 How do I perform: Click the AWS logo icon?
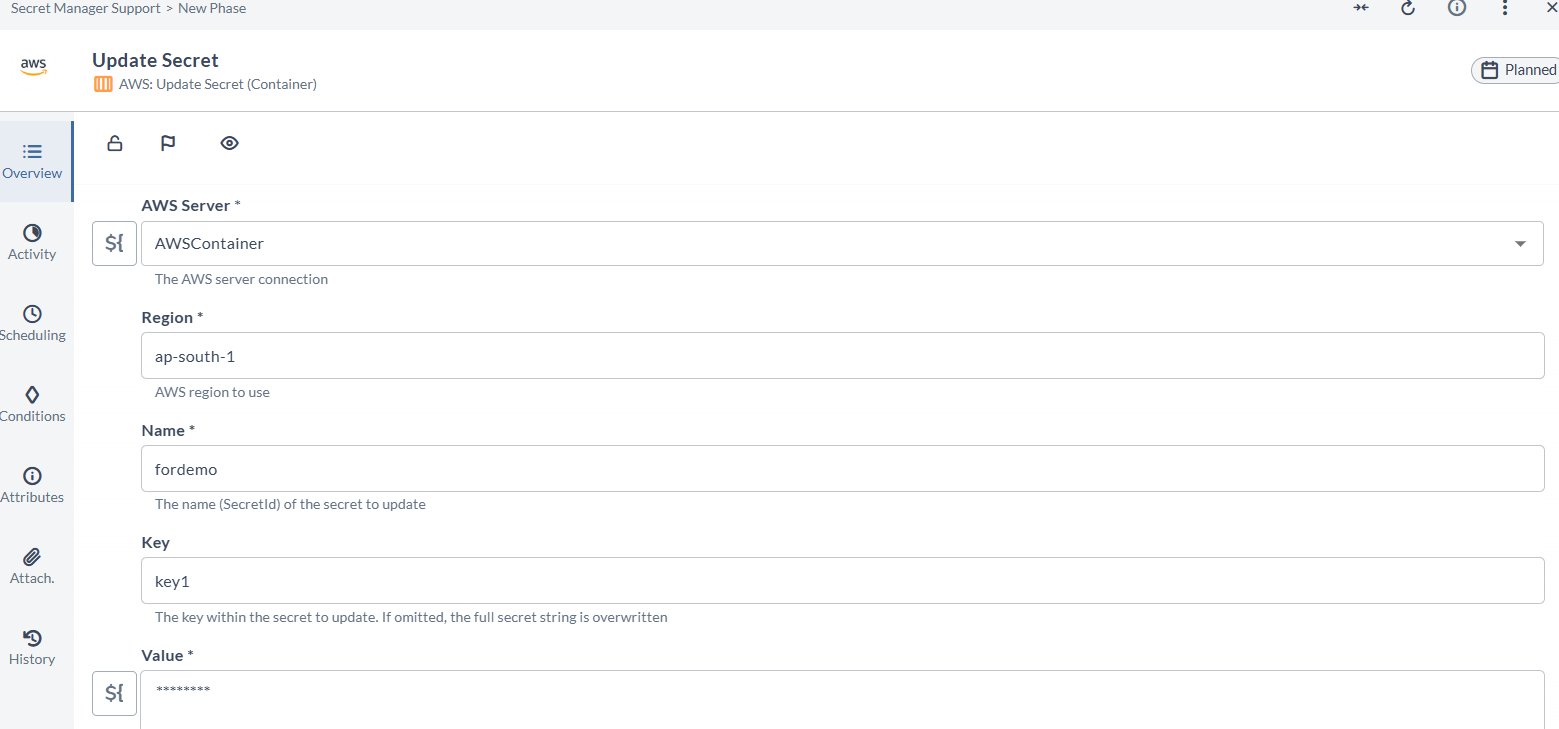click(33, 67)
